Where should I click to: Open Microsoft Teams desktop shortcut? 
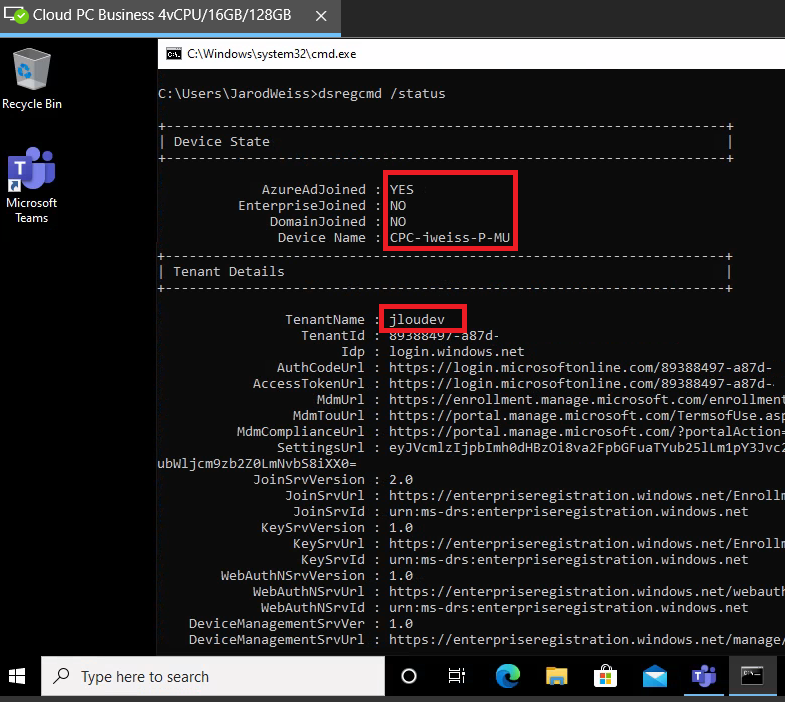(x=32, y=185)
